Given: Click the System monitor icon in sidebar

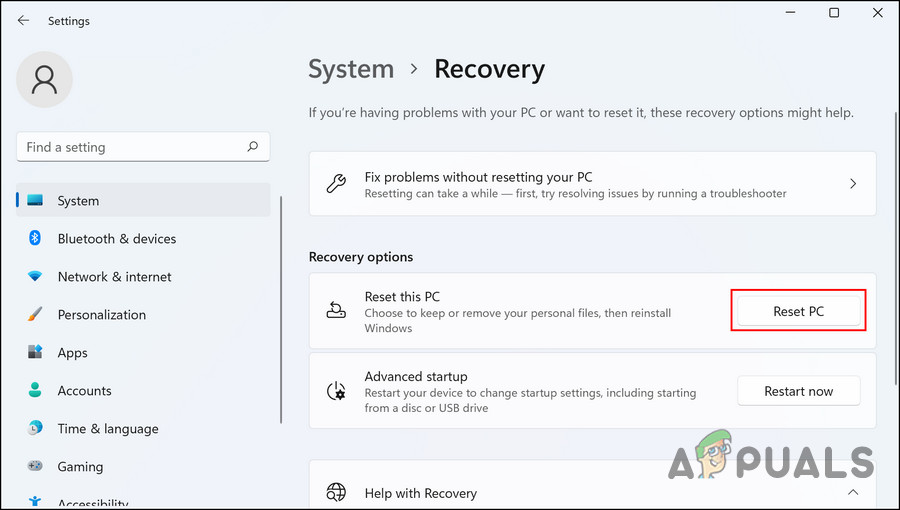Looking at the screenshot, I should tap(35, 200).
